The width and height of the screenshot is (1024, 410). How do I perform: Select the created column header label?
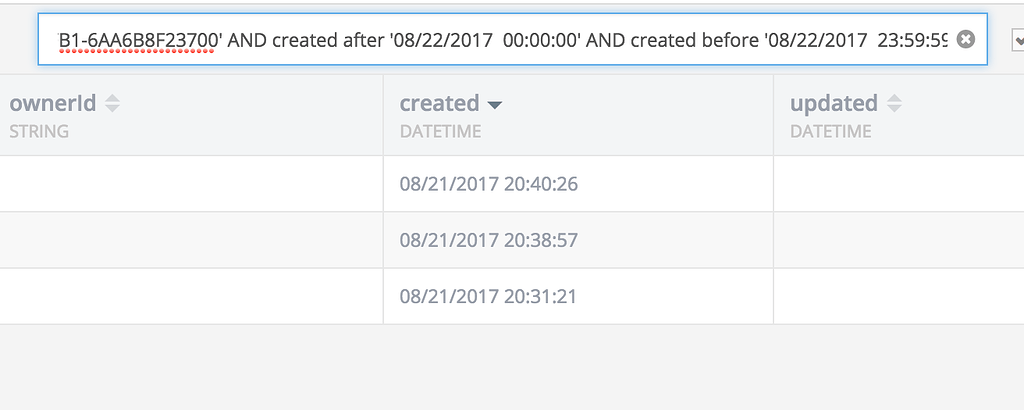click(x=440, y=103)
